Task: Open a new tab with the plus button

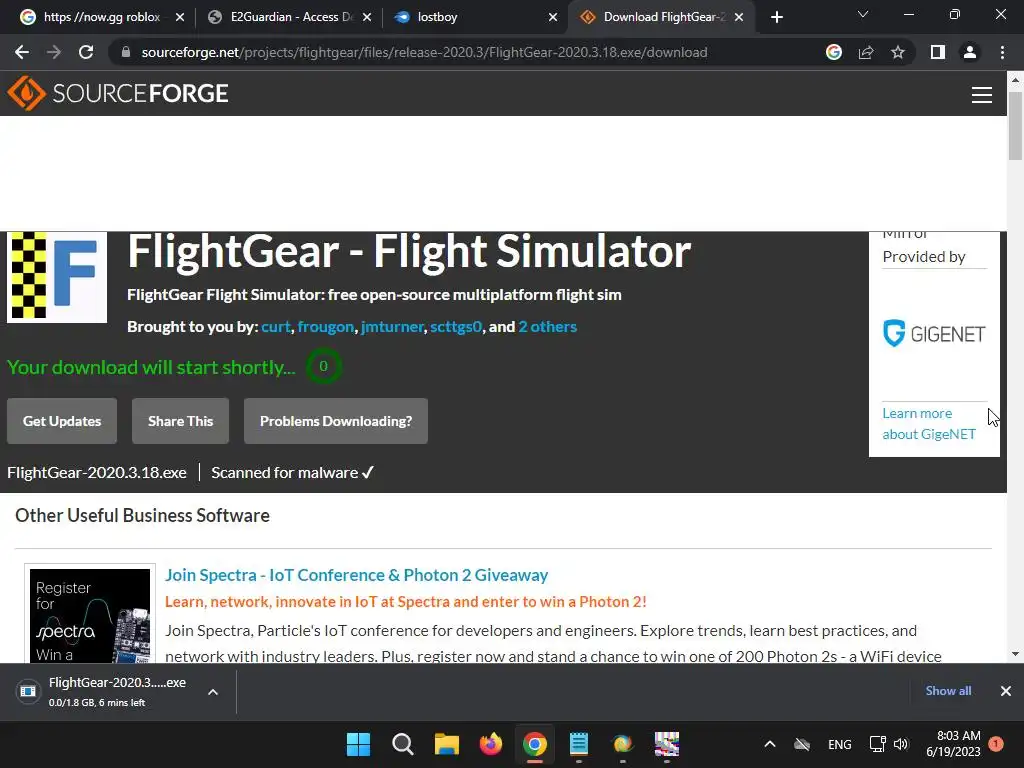Action: (776, 17)
